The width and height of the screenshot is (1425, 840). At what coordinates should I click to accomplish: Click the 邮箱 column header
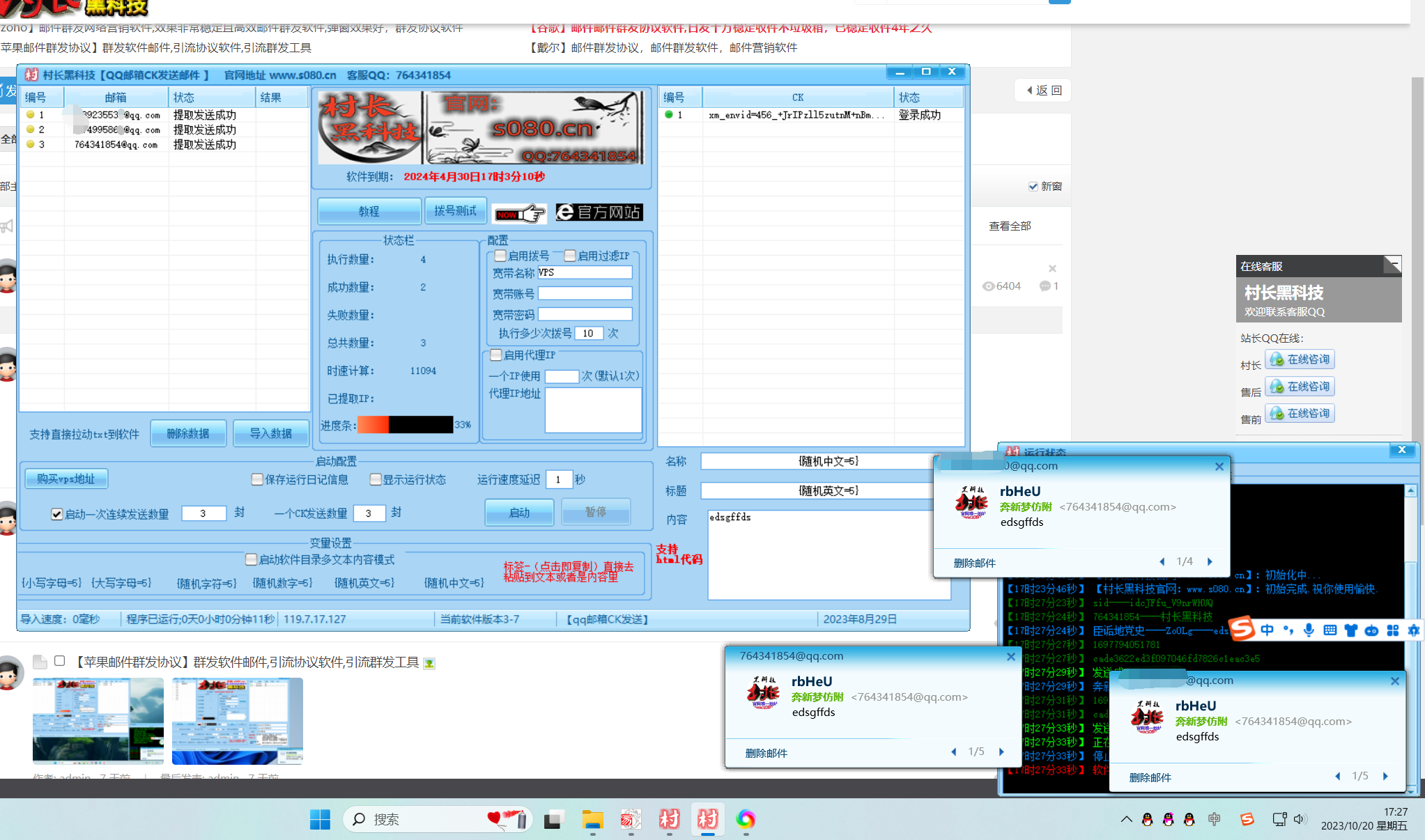116,98
